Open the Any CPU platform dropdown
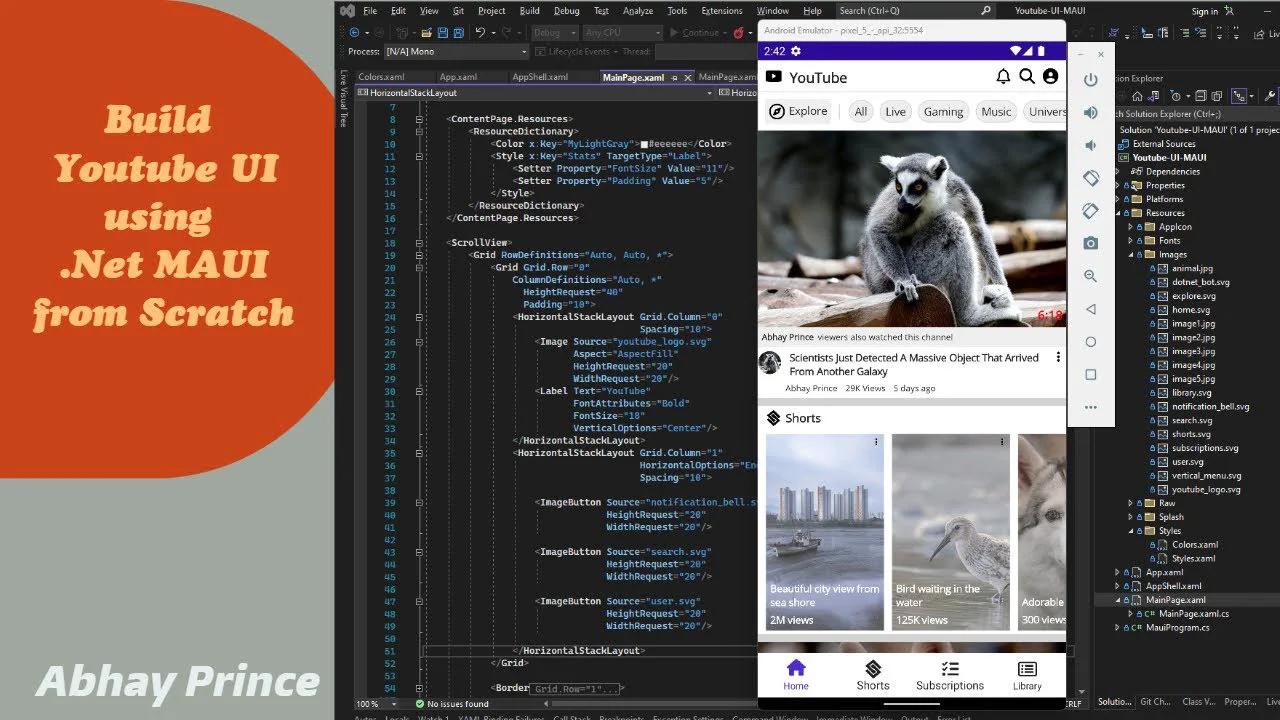Image resolution: width=1280 pixels, height=720 pixels. click(x=621, y=33)
